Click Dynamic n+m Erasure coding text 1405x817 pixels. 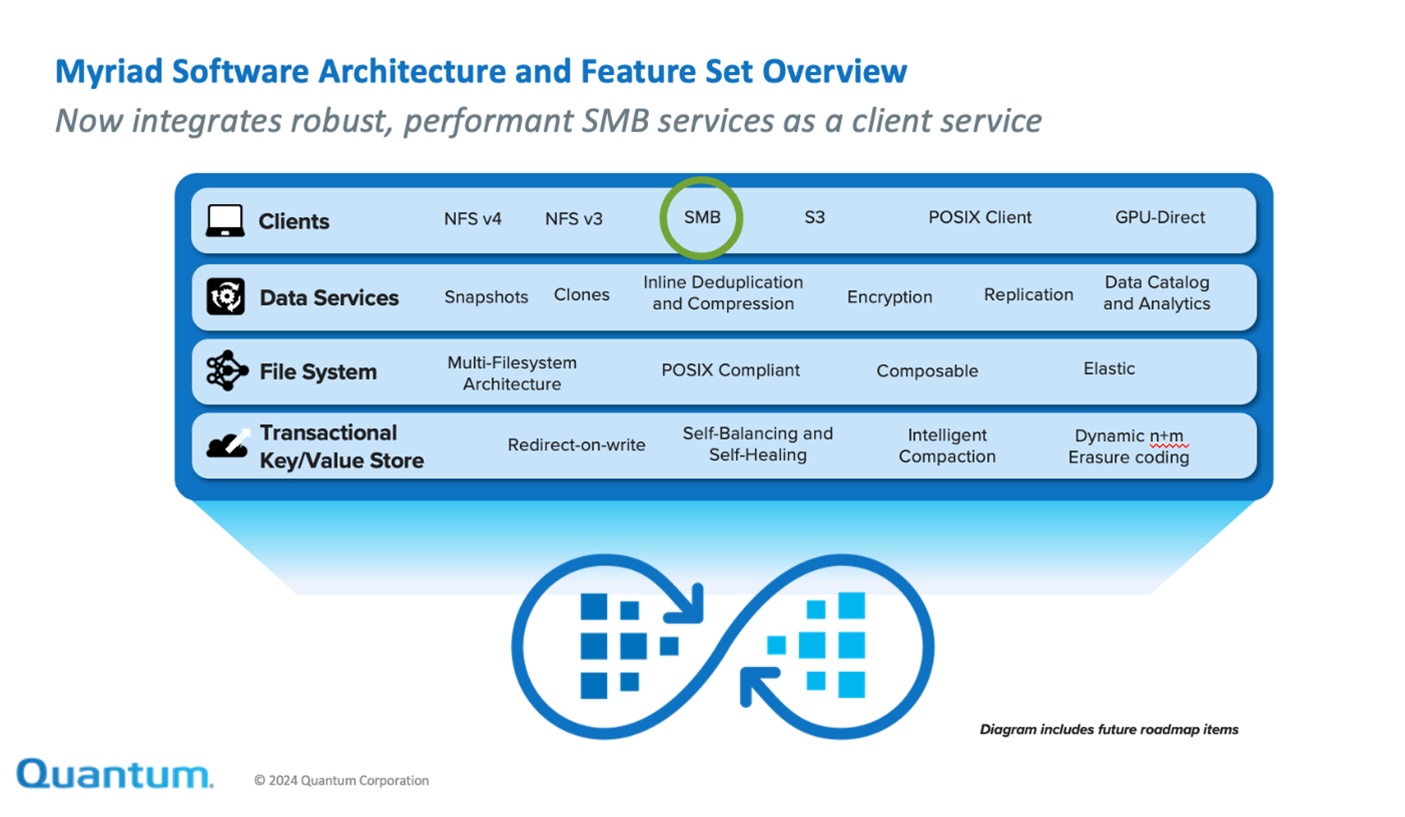tap(1129, 447)
